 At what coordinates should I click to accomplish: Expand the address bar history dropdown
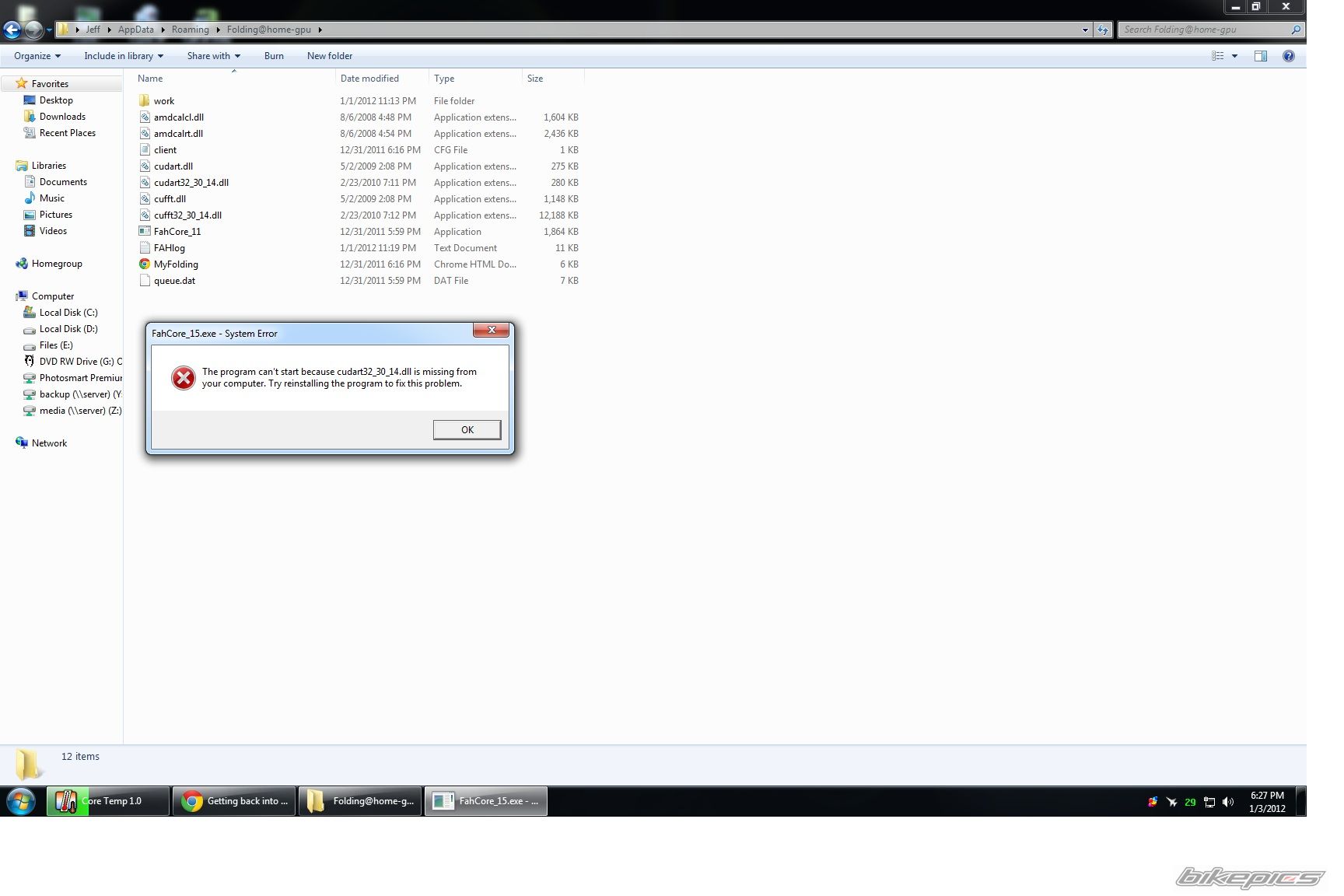click(1085, 30)
